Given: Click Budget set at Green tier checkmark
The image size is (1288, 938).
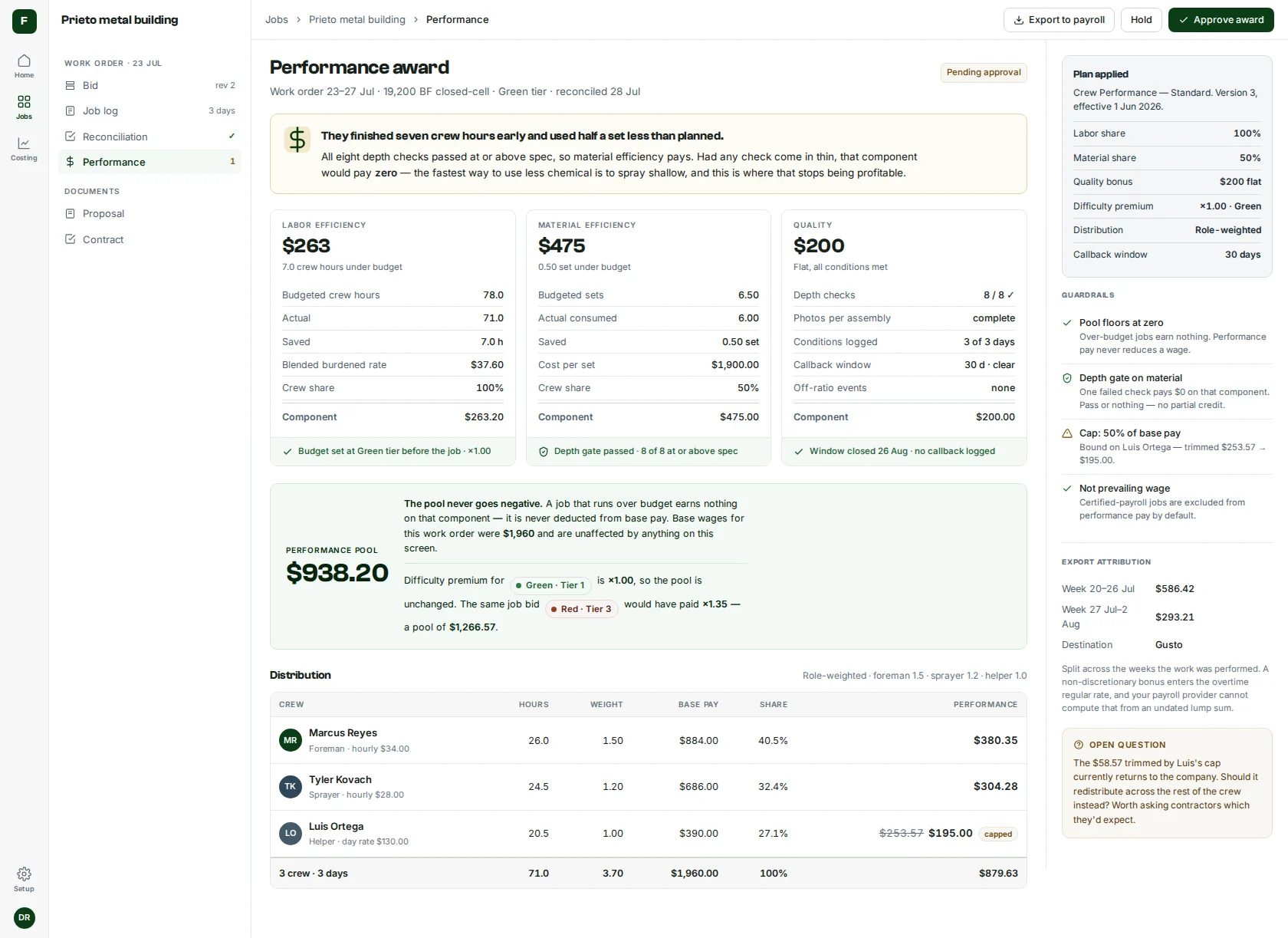Looking at the screenshot, I should pyautogui.click(x=287, y=452).
